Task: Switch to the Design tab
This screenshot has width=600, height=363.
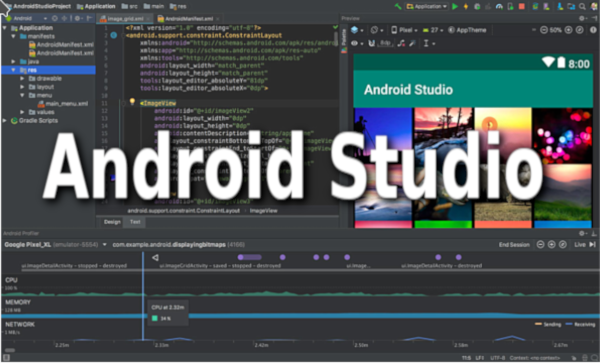Action: tap(112, 222)
